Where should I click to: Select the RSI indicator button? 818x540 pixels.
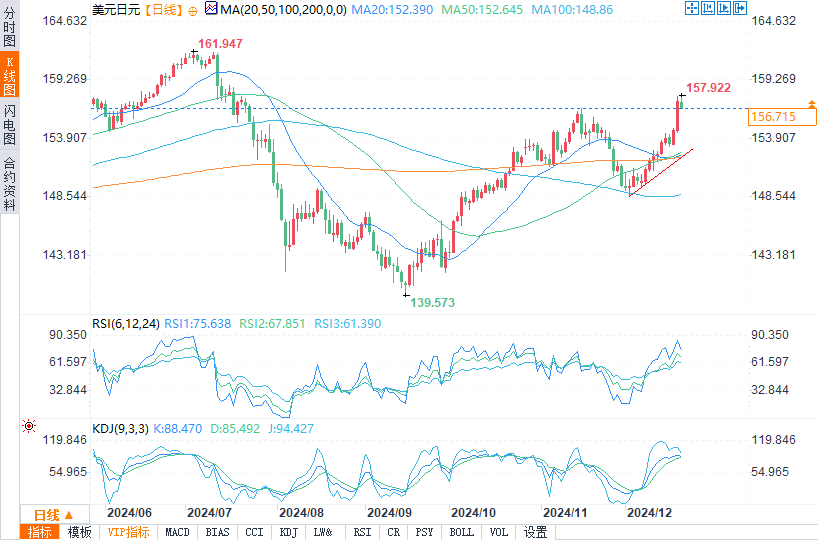(362, 532)
